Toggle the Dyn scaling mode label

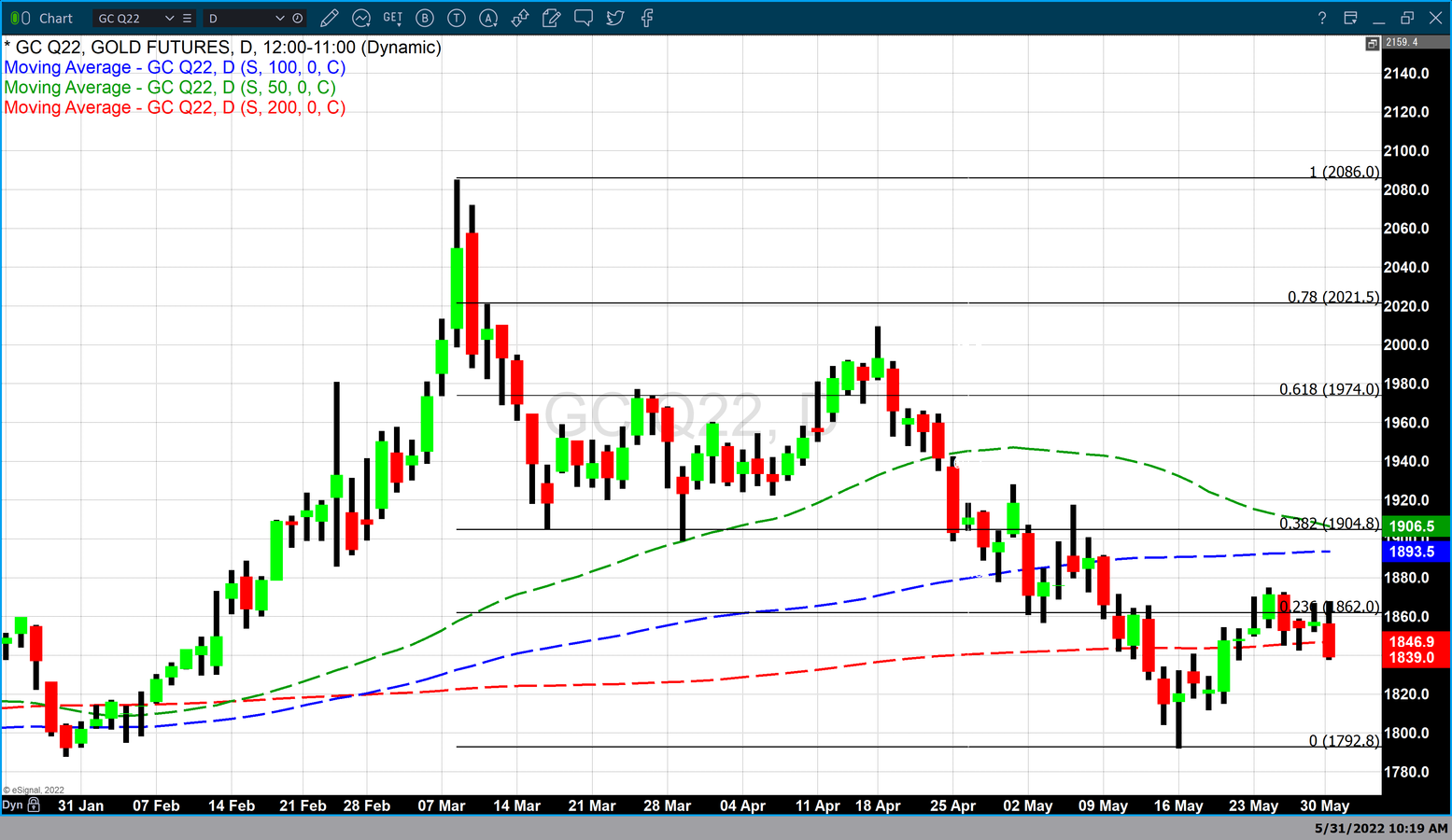12,805
